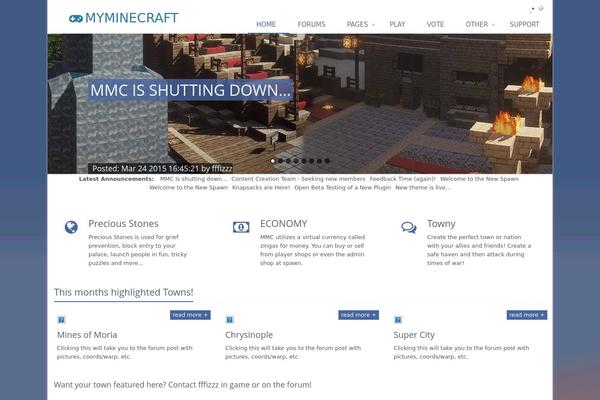This screenshot has height=400, width=600.
Task: Click the Towny chat bubbles icon
Action: click(x=409, y=227)
